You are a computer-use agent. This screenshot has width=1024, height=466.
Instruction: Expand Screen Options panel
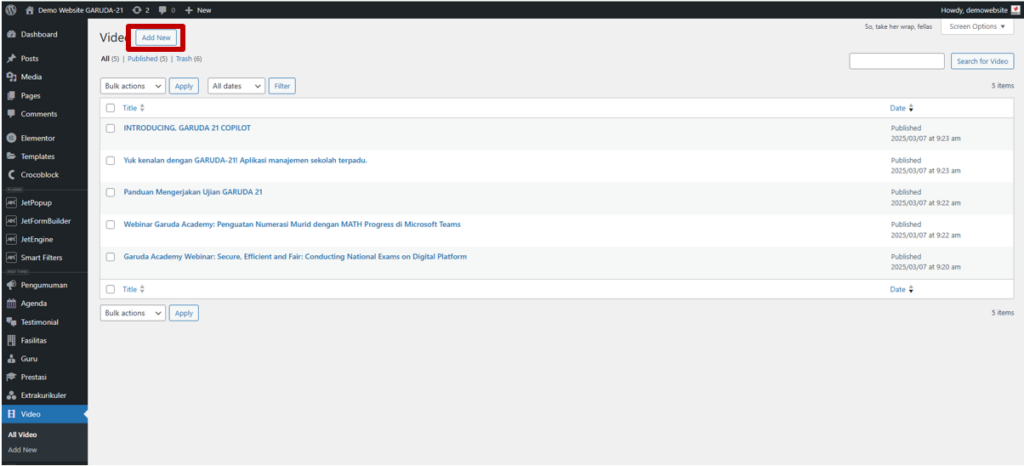(977, 27)
